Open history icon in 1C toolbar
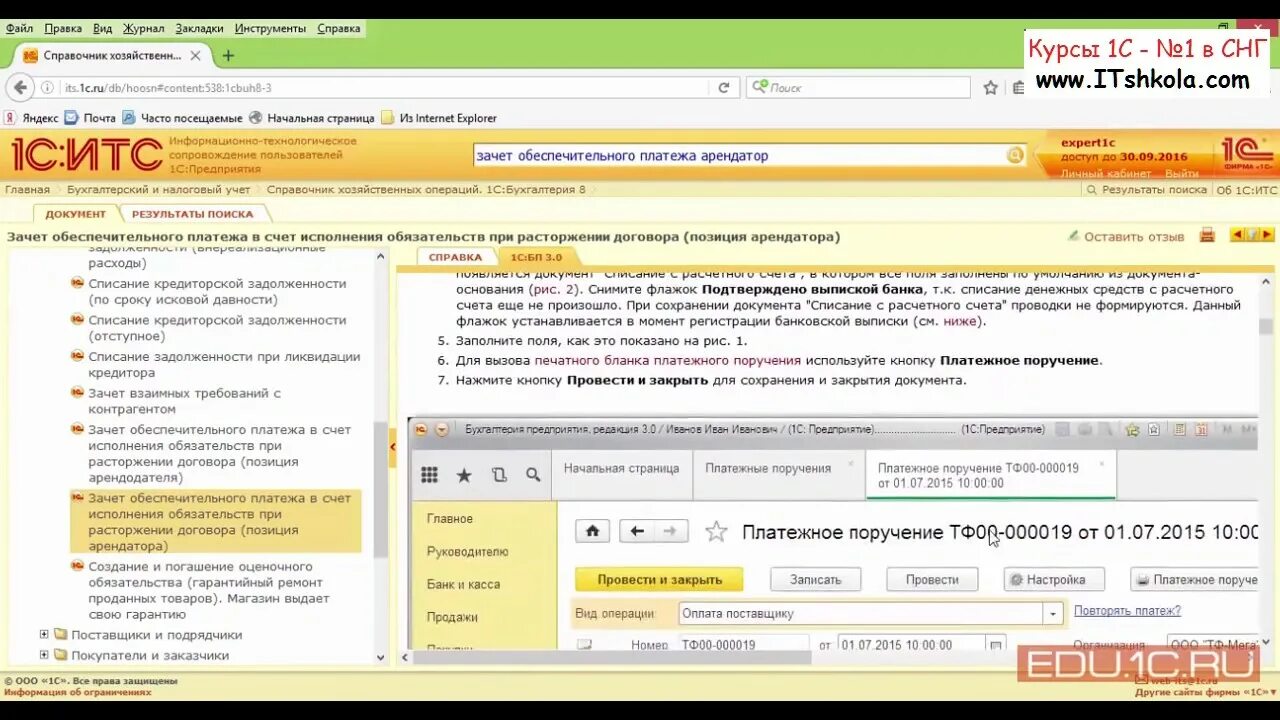Image resolution: width=1280 pixels, height=720 pixels. [499, 475]
